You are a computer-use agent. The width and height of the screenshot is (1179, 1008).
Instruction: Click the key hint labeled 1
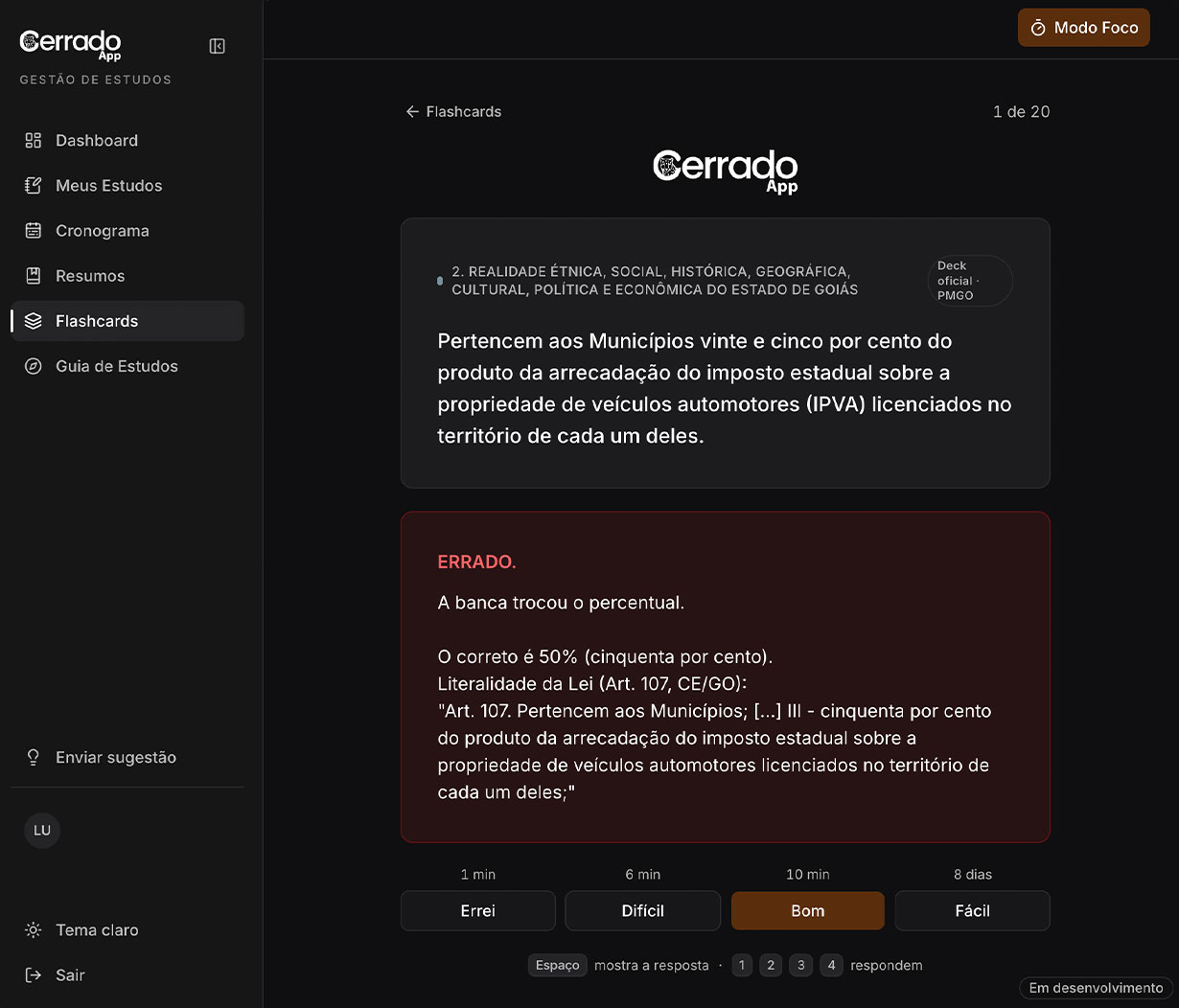click(x=741, y=965)
